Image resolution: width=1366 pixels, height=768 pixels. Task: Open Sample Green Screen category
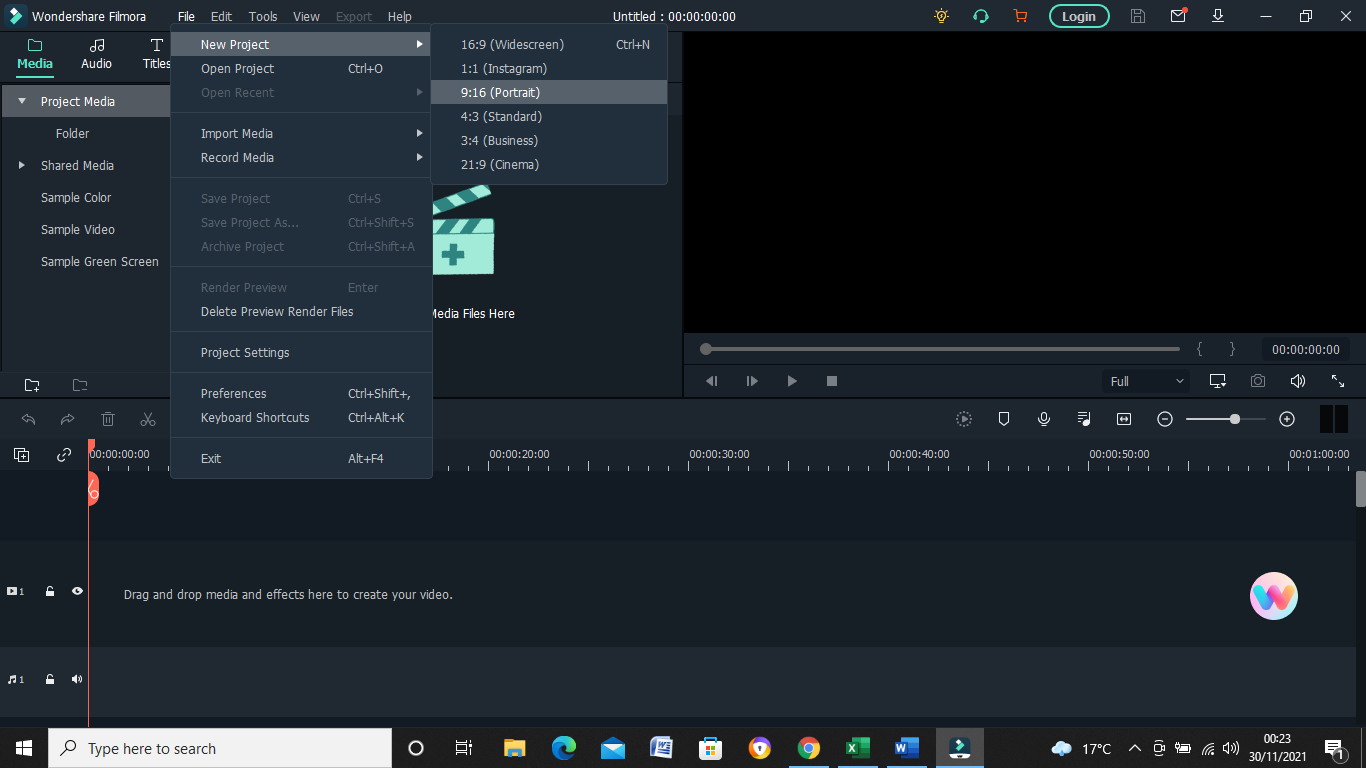[x=100, y=261]
